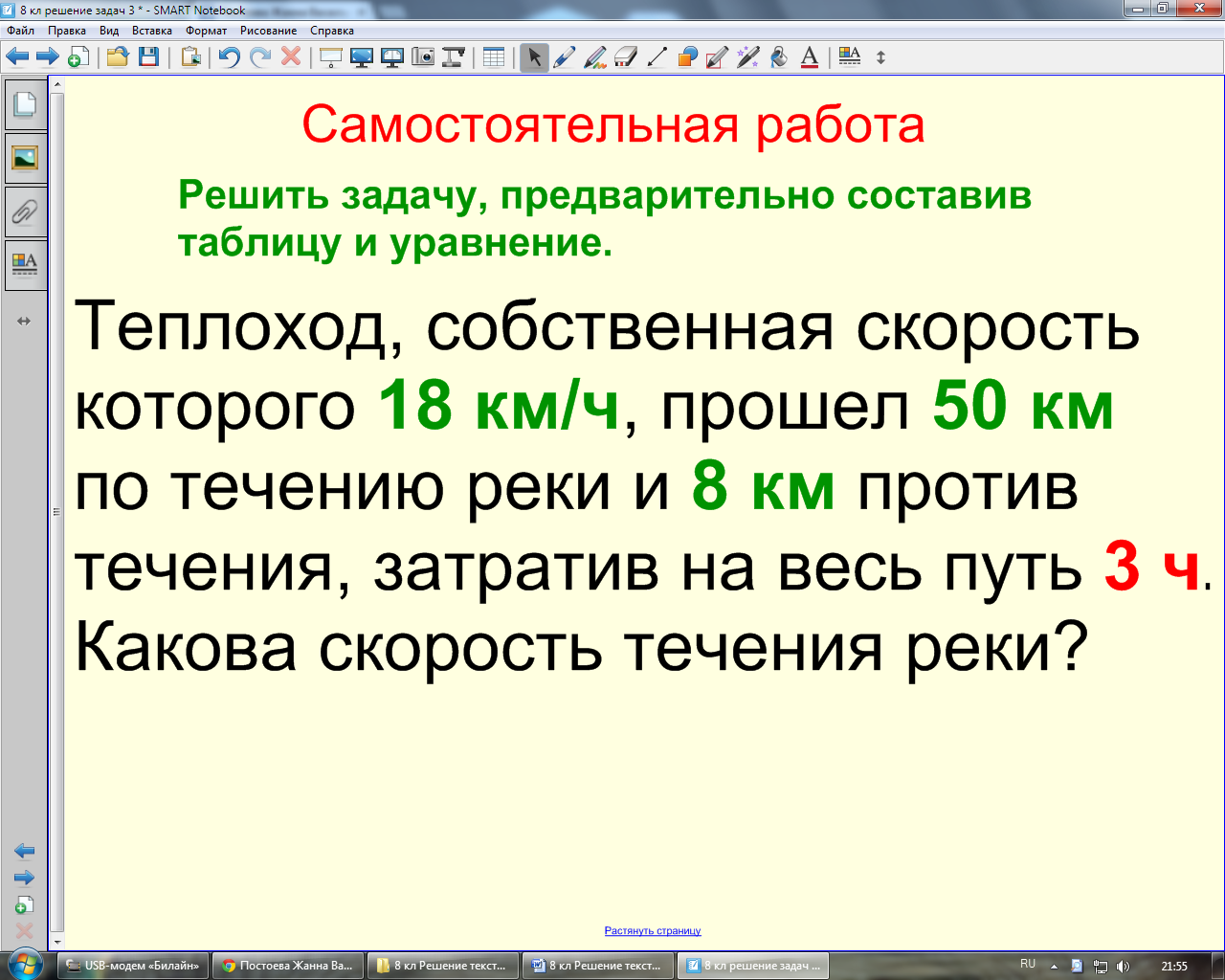Open the Правка menu

click(x=67, y=31)
